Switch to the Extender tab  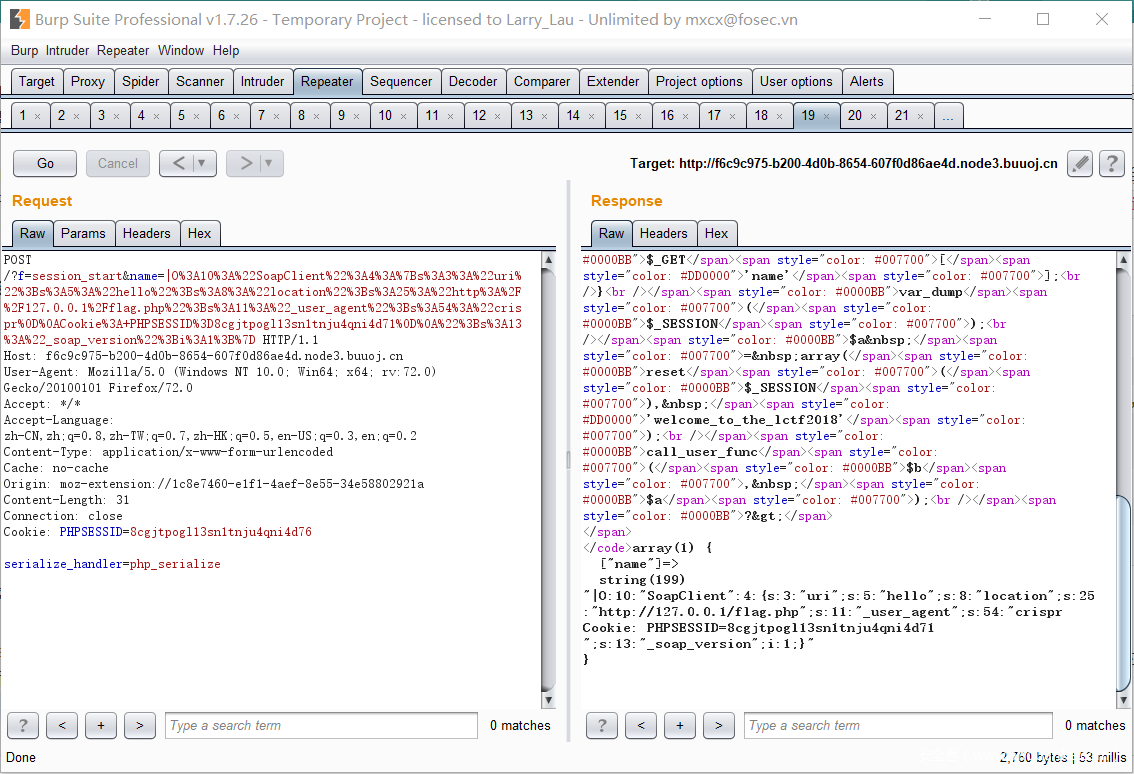[613, 82]
